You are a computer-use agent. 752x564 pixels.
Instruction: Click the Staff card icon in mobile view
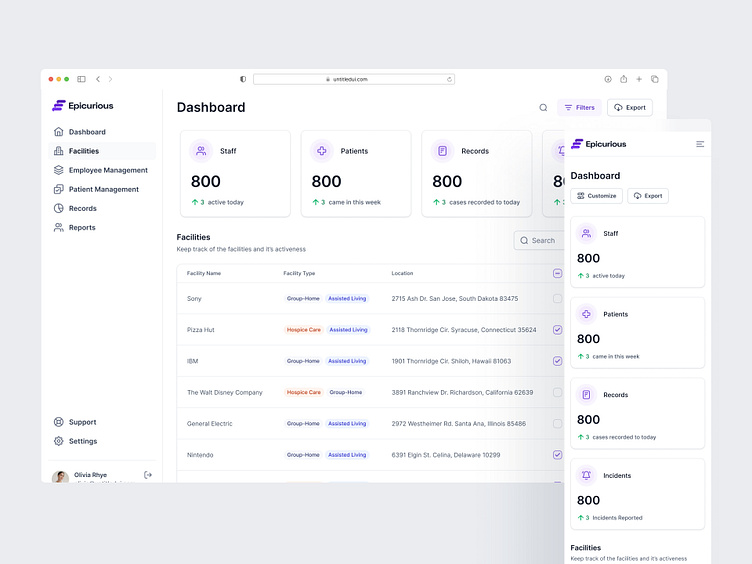click(x=586, y=234)
